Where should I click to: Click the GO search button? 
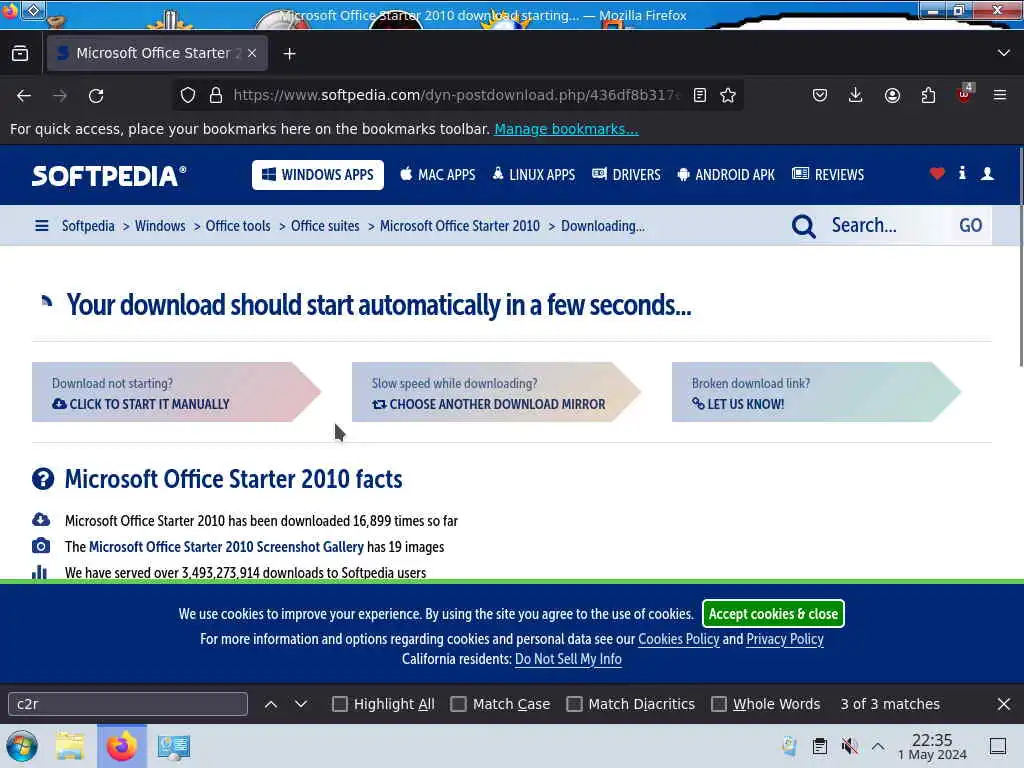click(970, 225)
